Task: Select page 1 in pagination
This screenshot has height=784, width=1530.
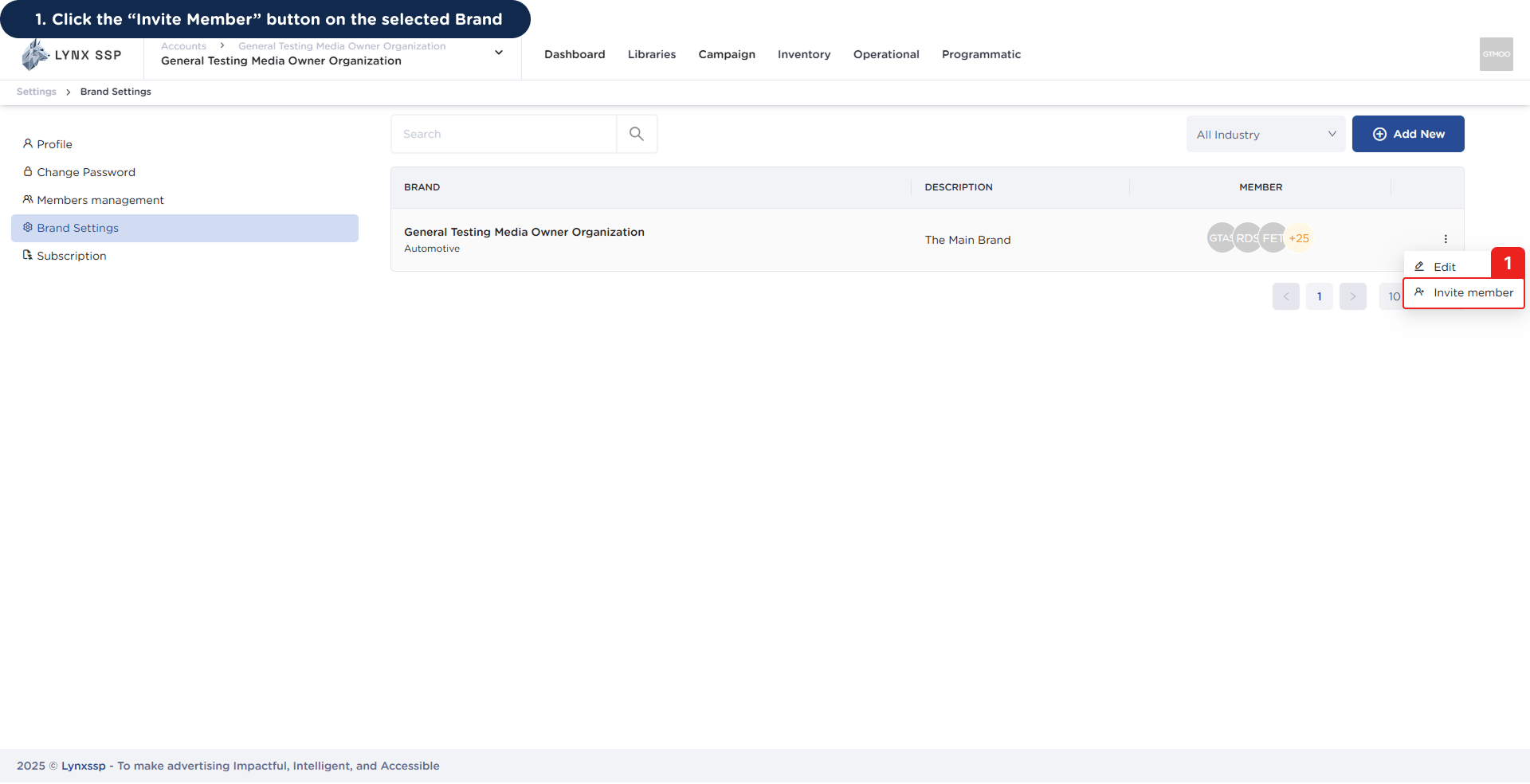Action: tap(1320, 296)
